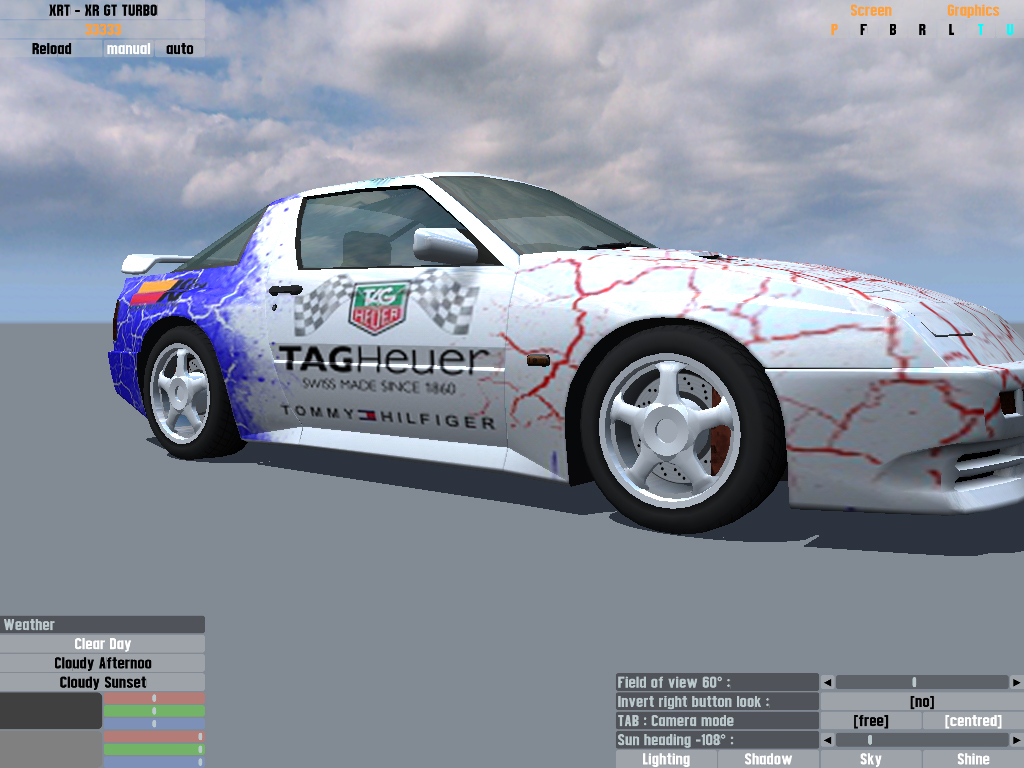This screenshot has width=1024, height=768.
Task: Click the dark color swatch
Action: [51, 711]
